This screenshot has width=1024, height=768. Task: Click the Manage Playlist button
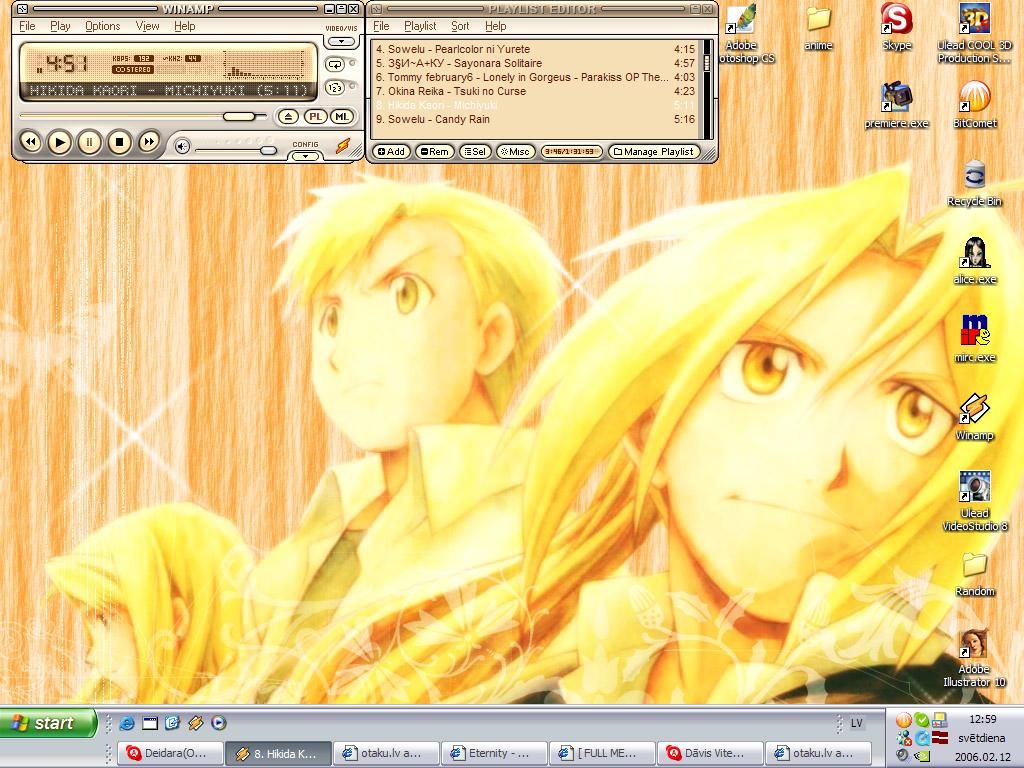coord(654,152)
